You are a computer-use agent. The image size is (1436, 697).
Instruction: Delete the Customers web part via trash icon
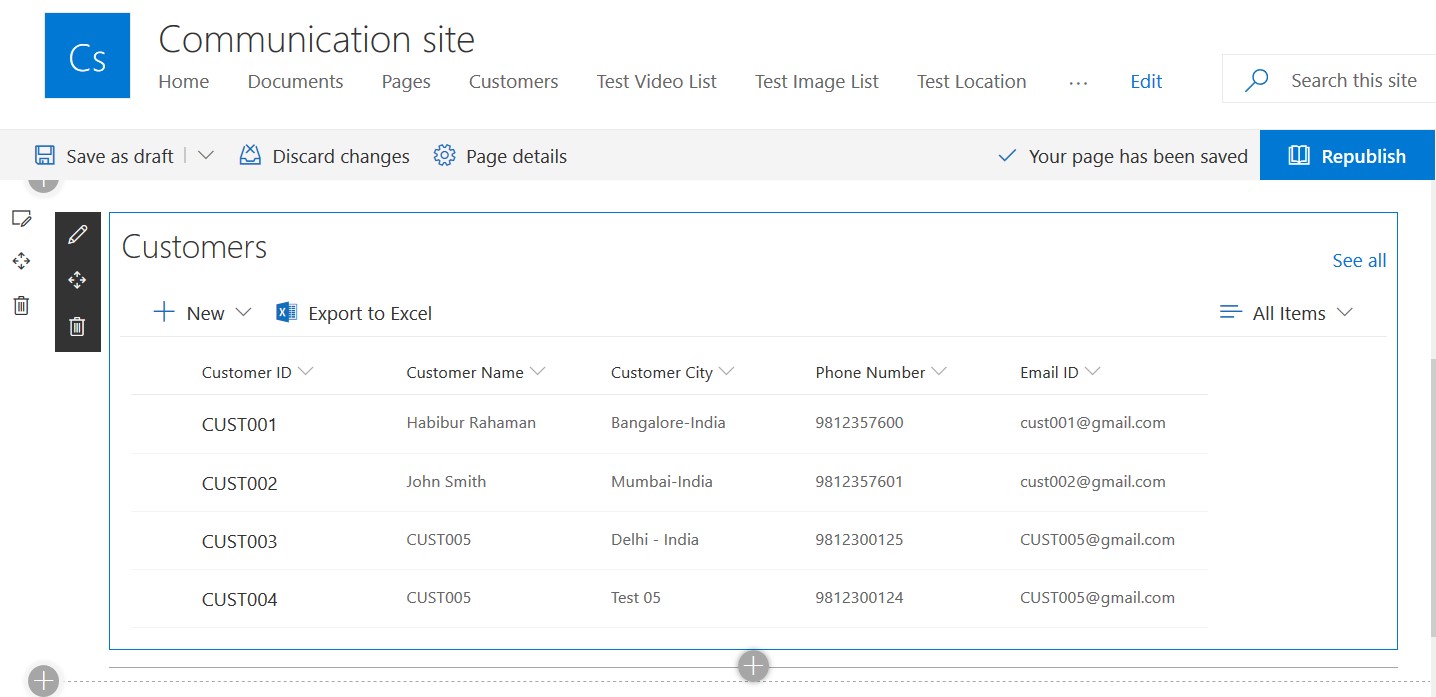tap(77, 326)
